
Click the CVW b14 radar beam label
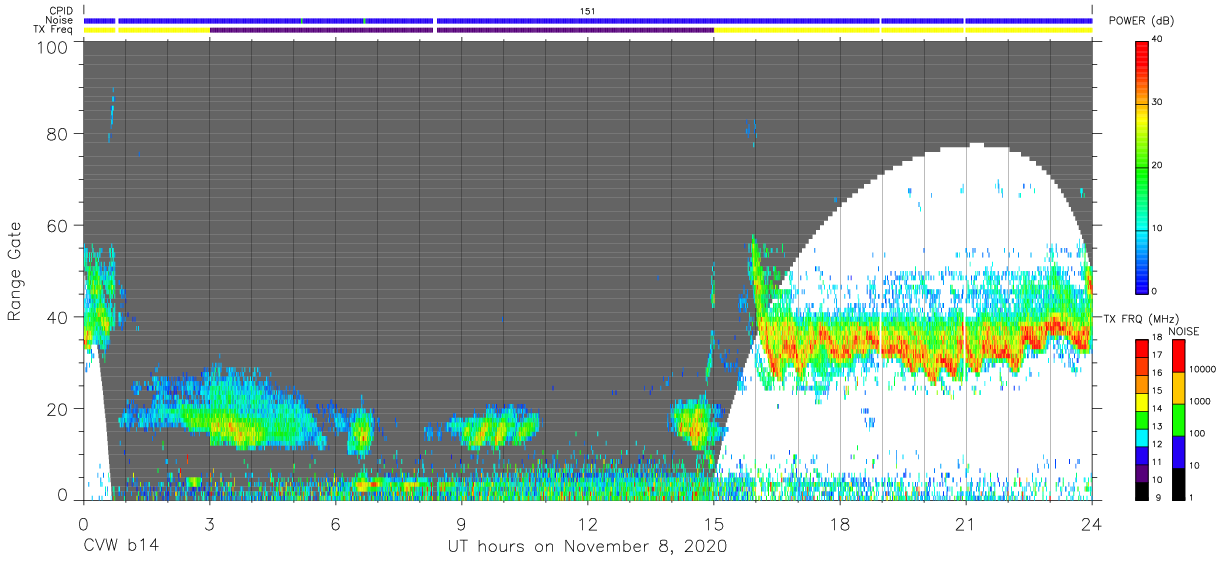tap(122, 546)
